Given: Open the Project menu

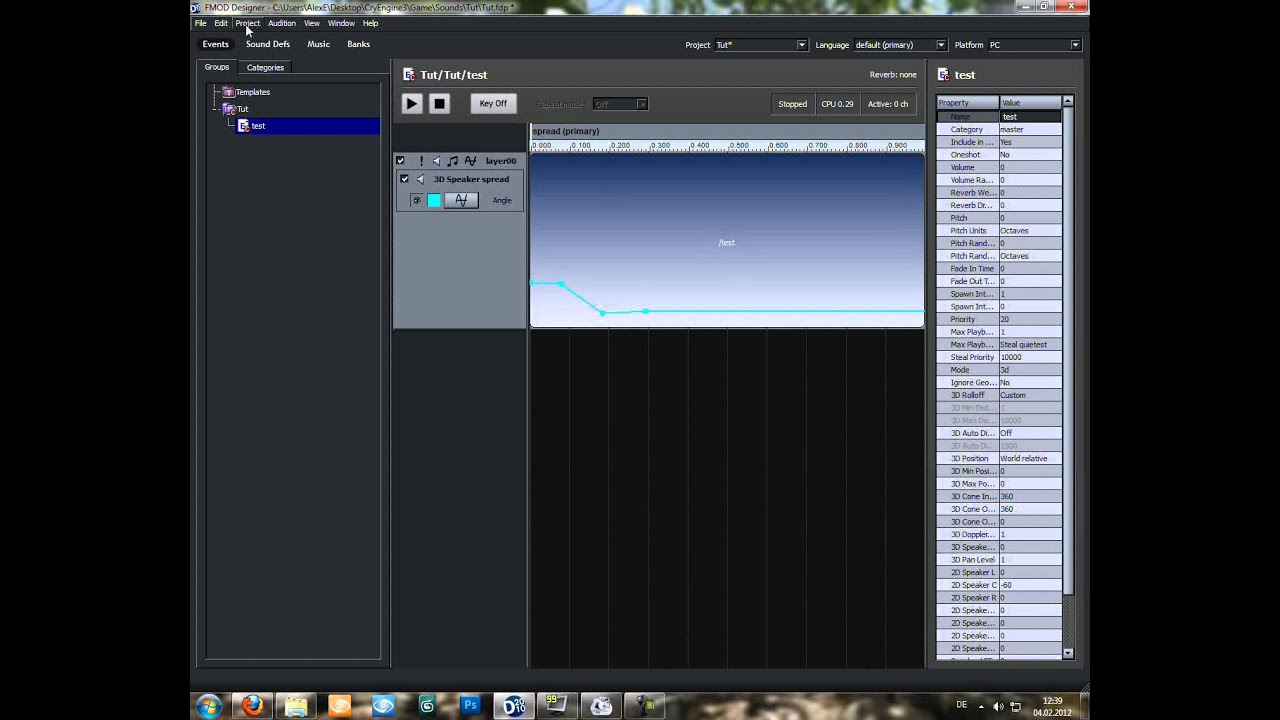Looking at the screenshot, I should tap(247, 23).
